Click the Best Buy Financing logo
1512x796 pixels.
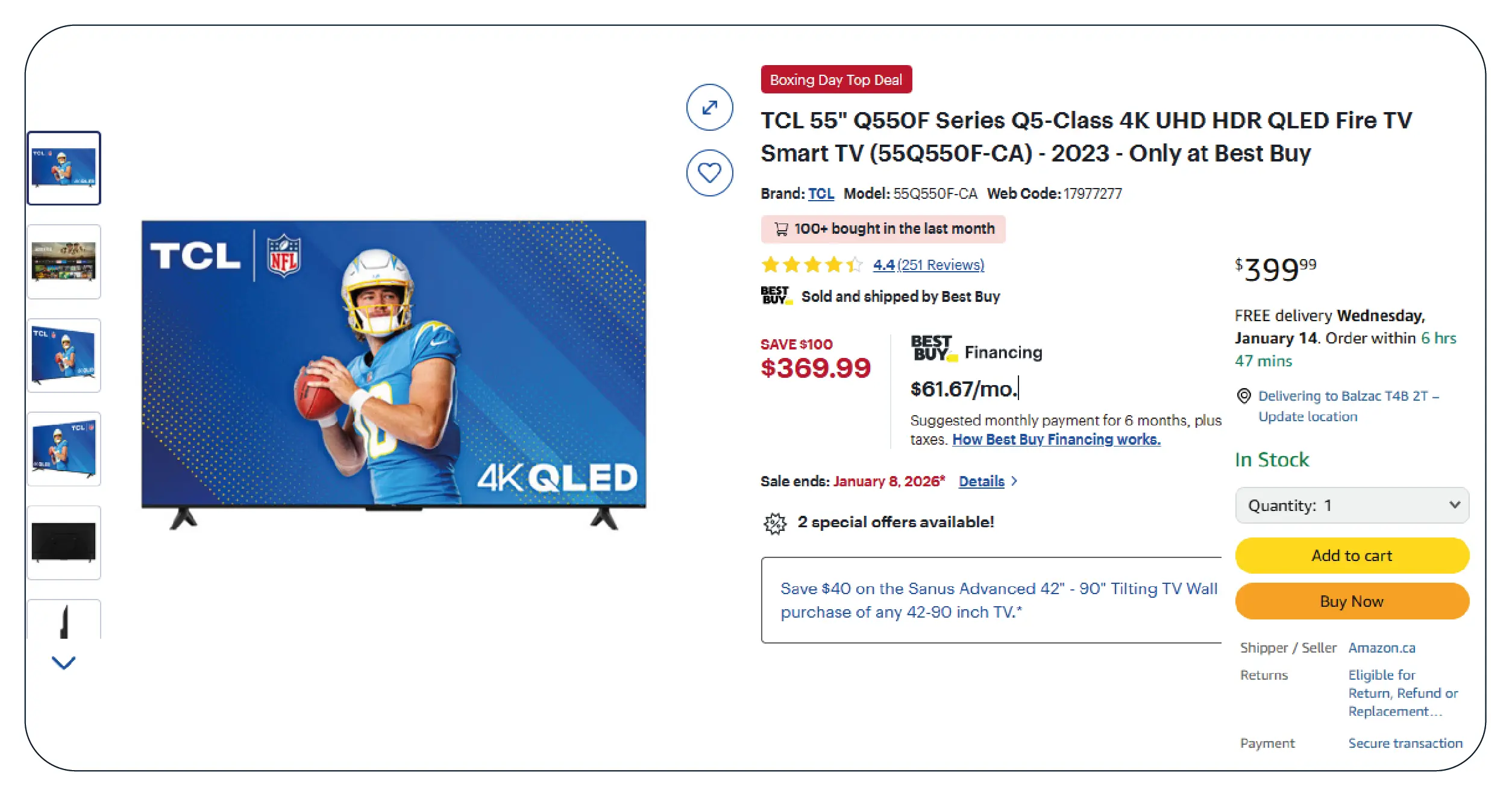[932, 349]
